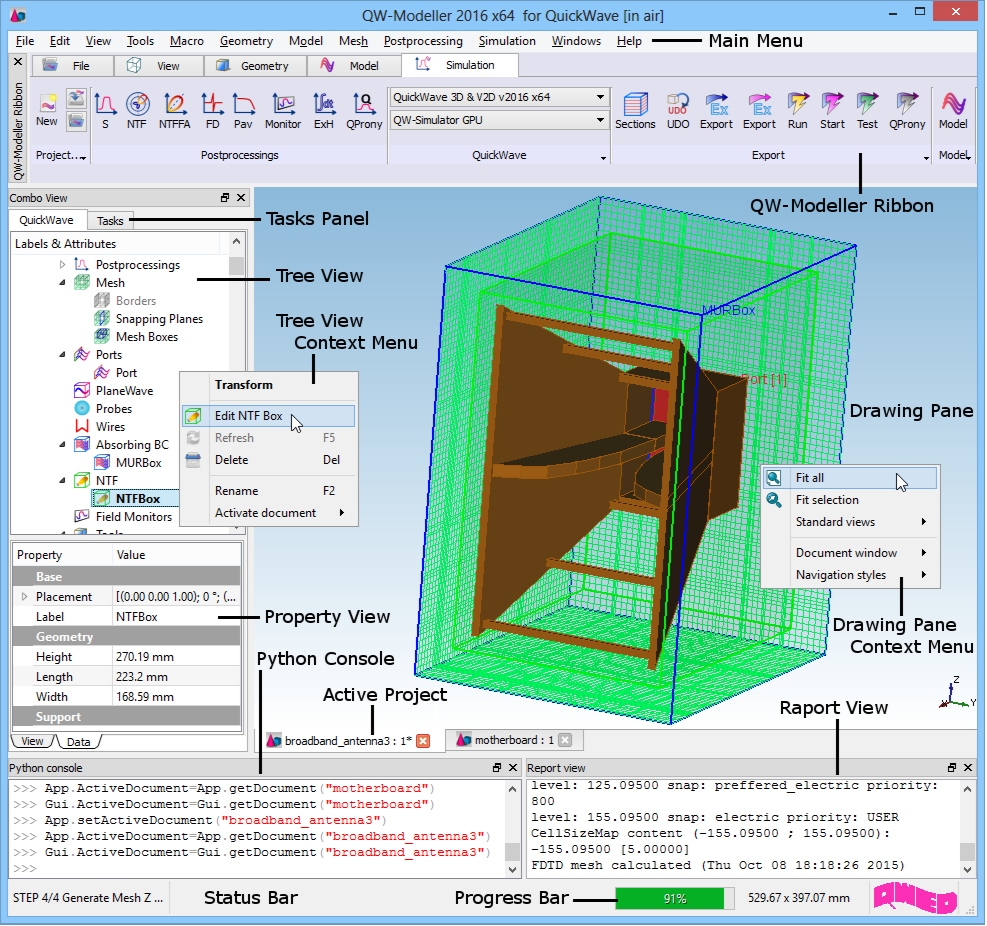
Task: Add a field Monitor from the ribbon
Action: (283, 110)
